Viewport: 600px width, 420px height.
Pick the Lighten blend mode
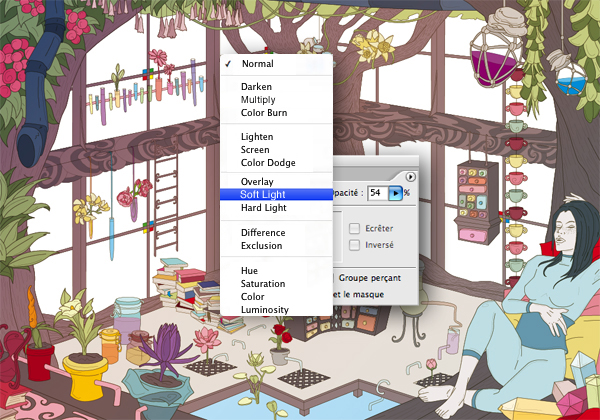tap(276, 137)
